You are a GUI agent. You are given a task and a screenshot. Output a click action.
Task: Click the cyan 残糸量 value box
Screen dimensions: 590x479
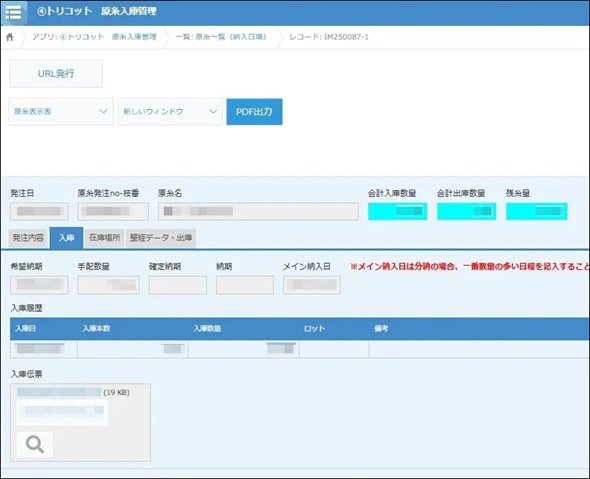point(537,211)
